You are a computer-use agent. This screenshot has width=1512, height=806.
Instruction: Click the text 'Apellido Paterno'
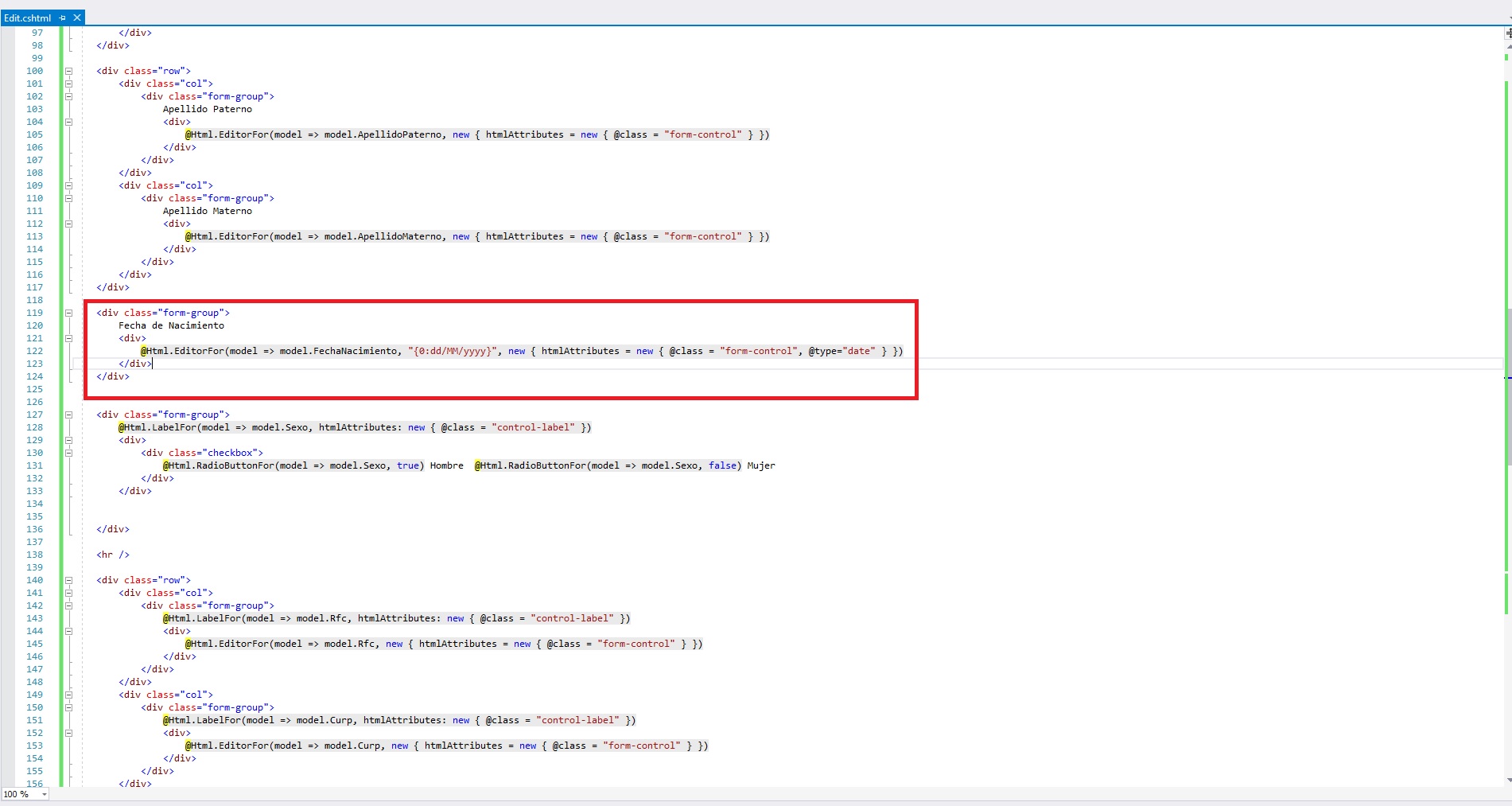click(x=208, y=109)
